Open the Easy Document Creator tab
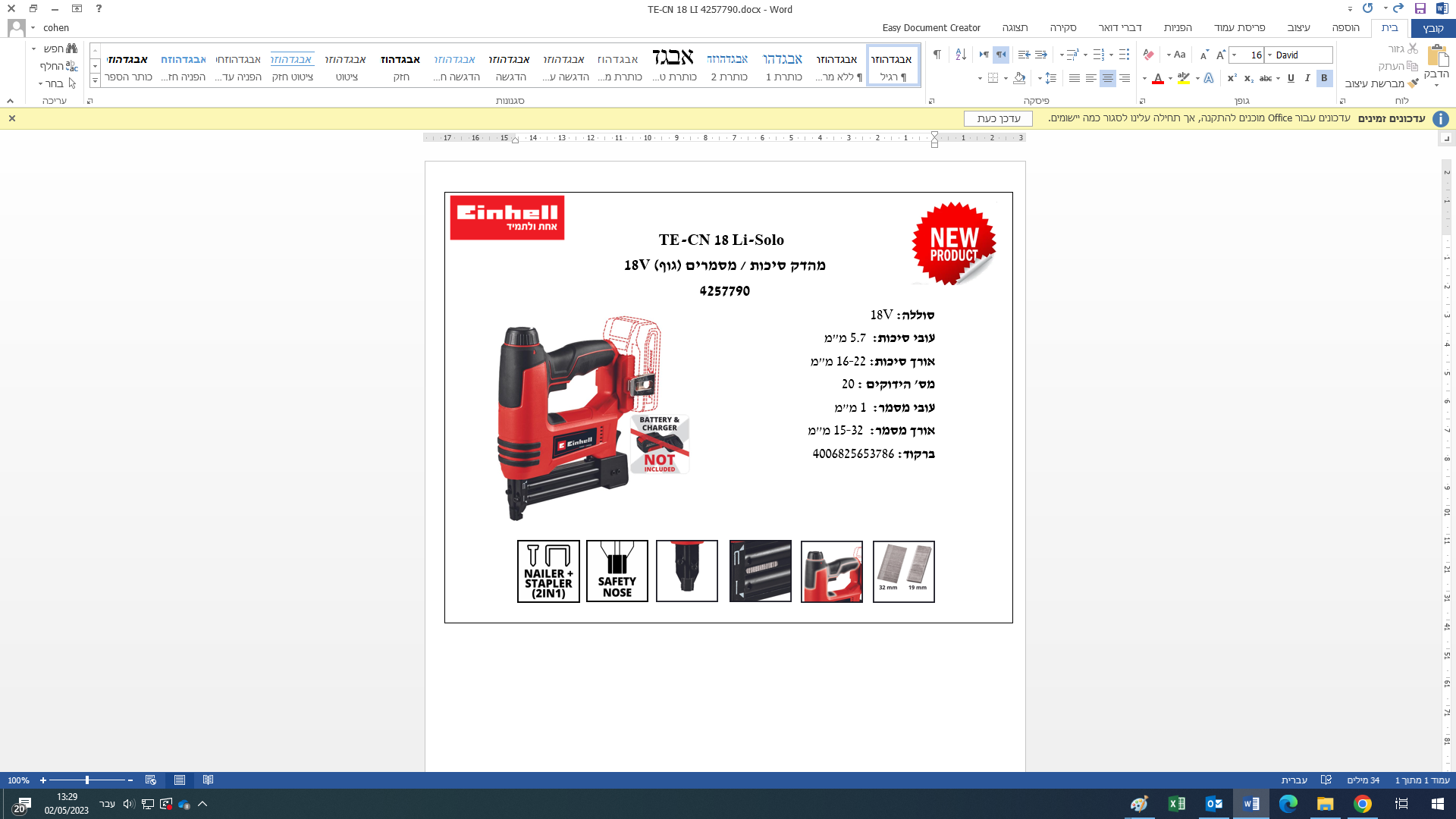1456x819 pixels. (931, 28)
